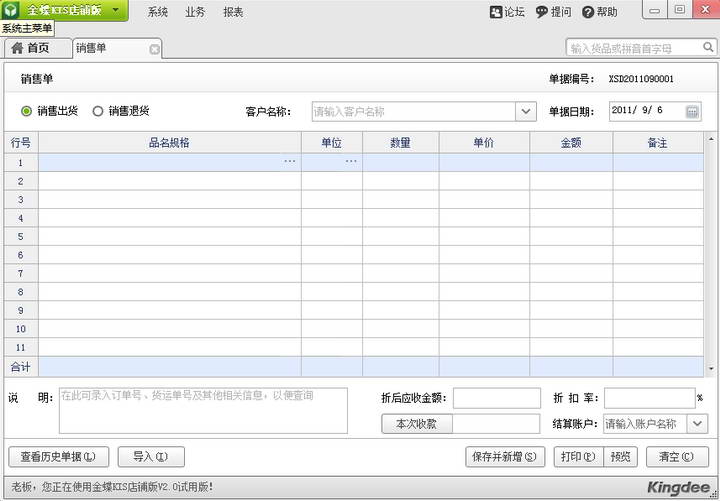This screenshot has height=501, width=720.
Task: Click the 说明 notes text box
Action: click(203, 410)
